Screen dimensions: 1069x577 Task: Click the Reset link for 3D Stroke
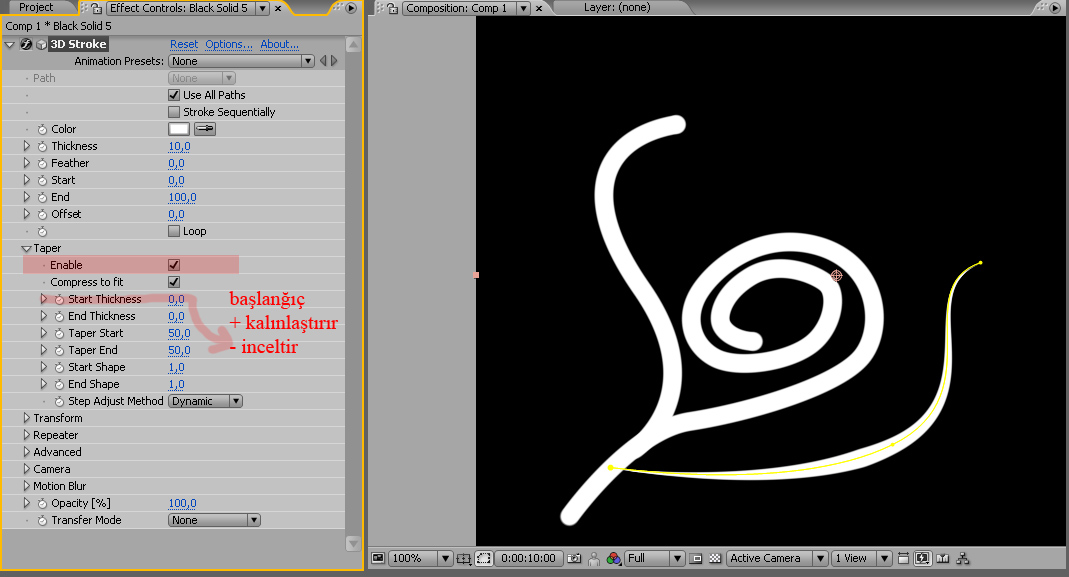(x=184, y=44)
